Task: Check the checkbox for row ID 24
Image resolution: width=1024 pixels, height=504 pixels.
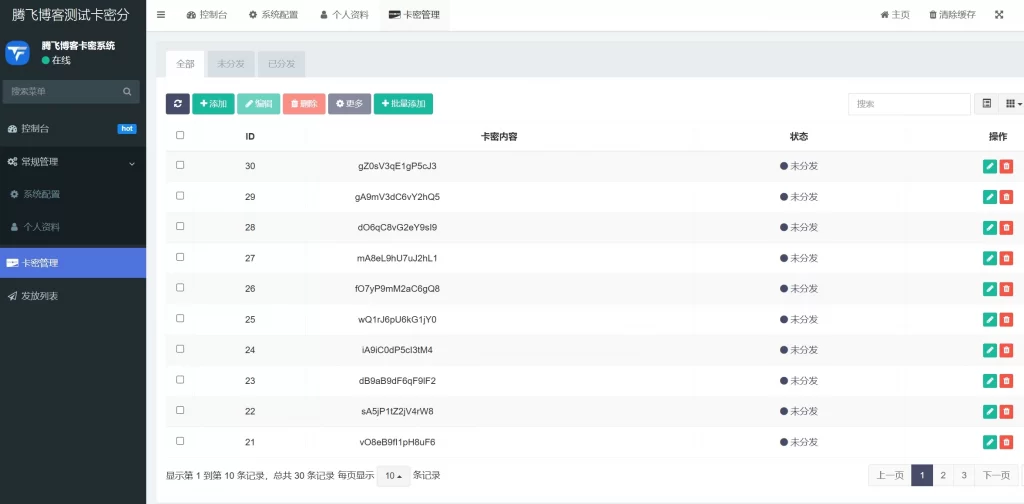Action: (x=180, y=349)
